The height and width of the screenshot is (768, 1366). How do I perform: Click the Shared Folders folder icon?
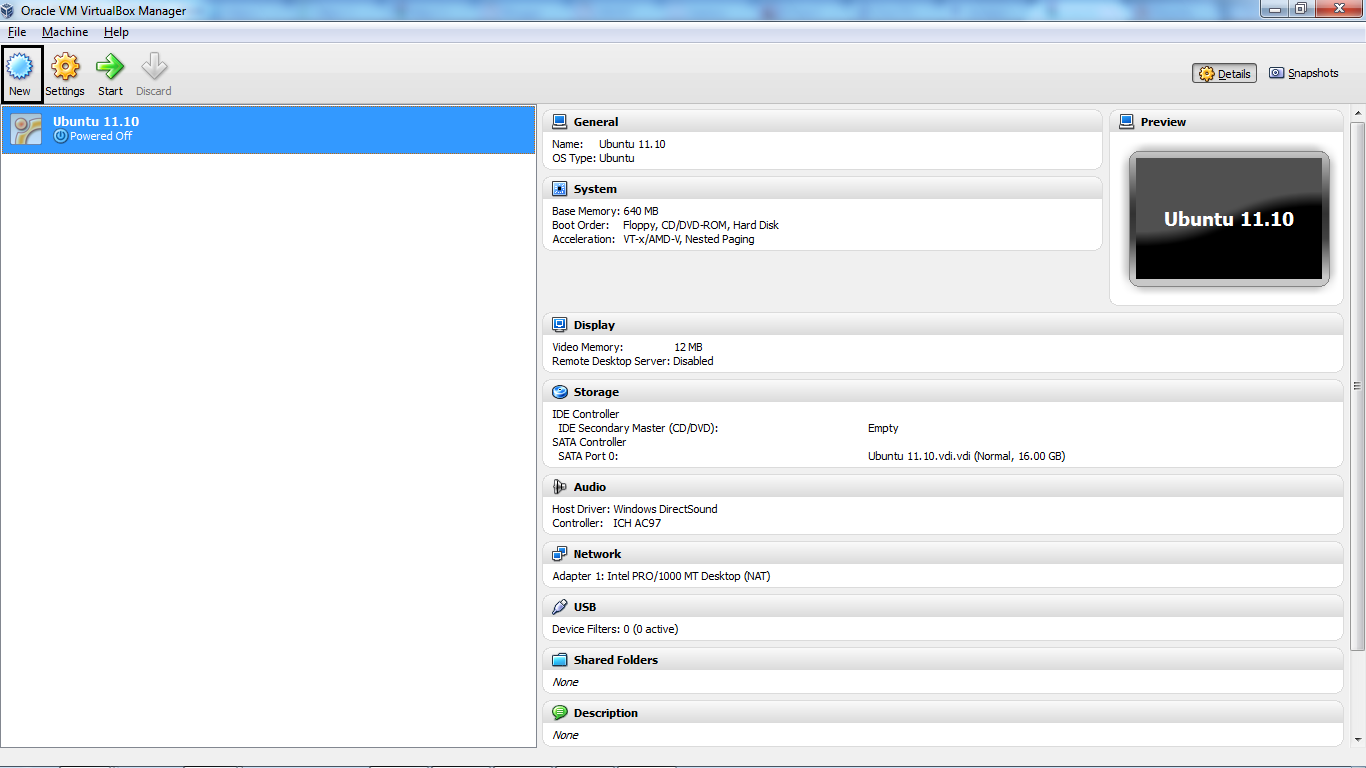click(x=559, y=660)
